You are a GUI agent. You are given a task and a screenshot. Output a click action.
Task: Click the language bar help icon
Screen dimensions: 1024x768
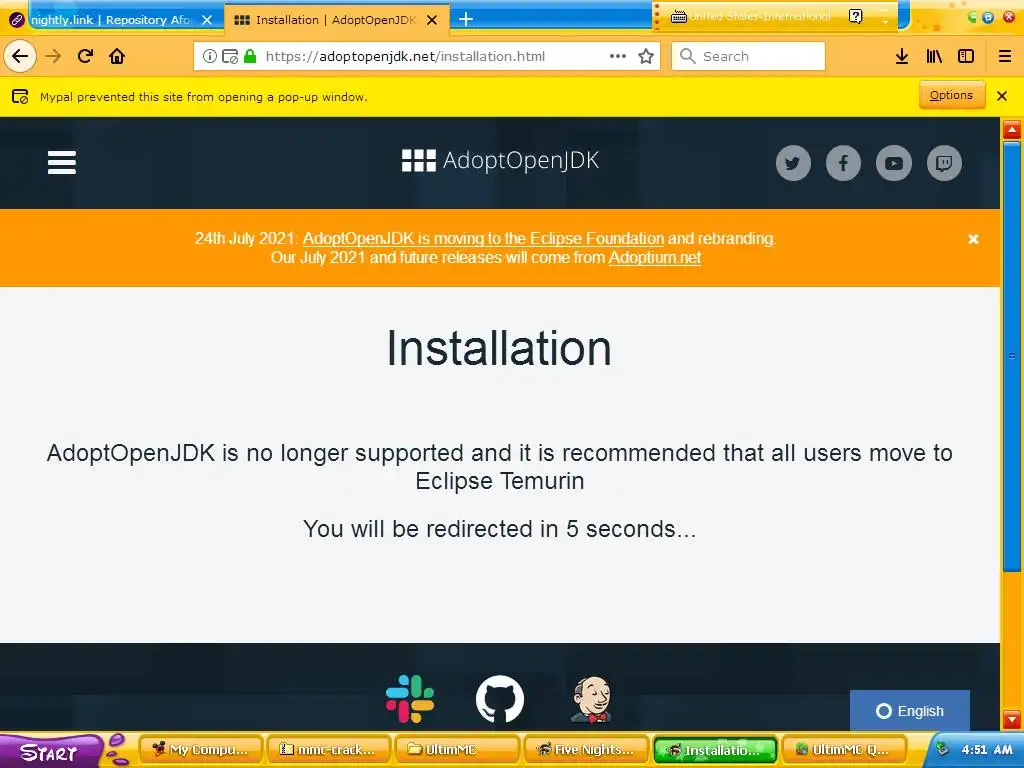(x=856, y=16)
